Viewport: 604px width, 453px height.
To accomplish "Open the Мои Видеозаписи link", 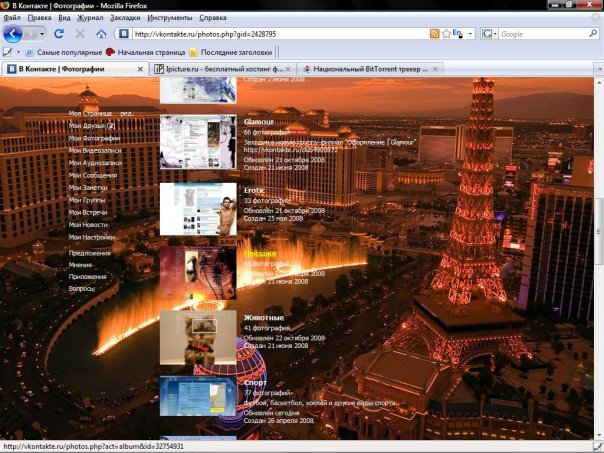I will point(95,150).
